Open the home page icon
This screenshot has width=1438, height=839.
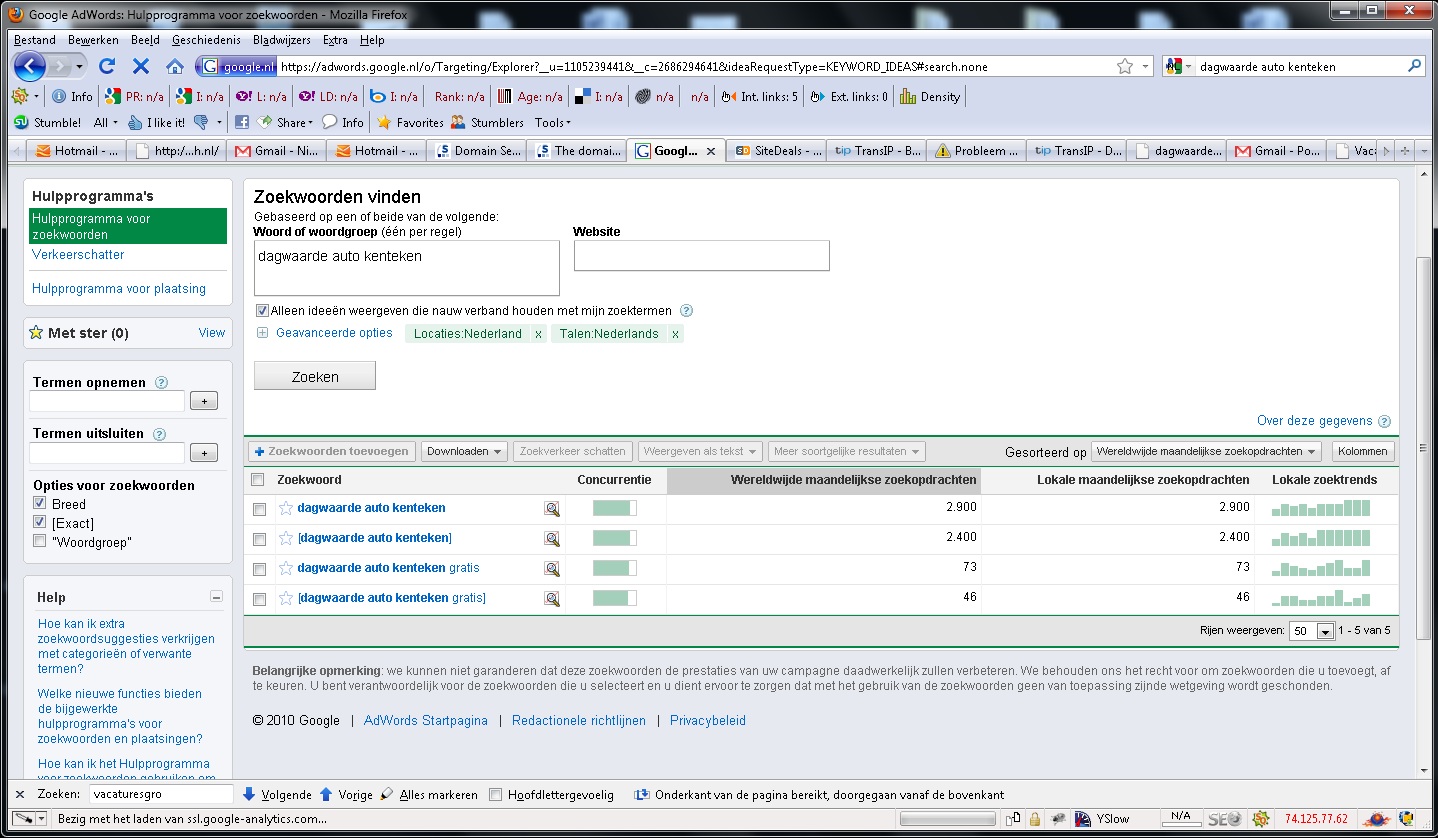point(175,67)
